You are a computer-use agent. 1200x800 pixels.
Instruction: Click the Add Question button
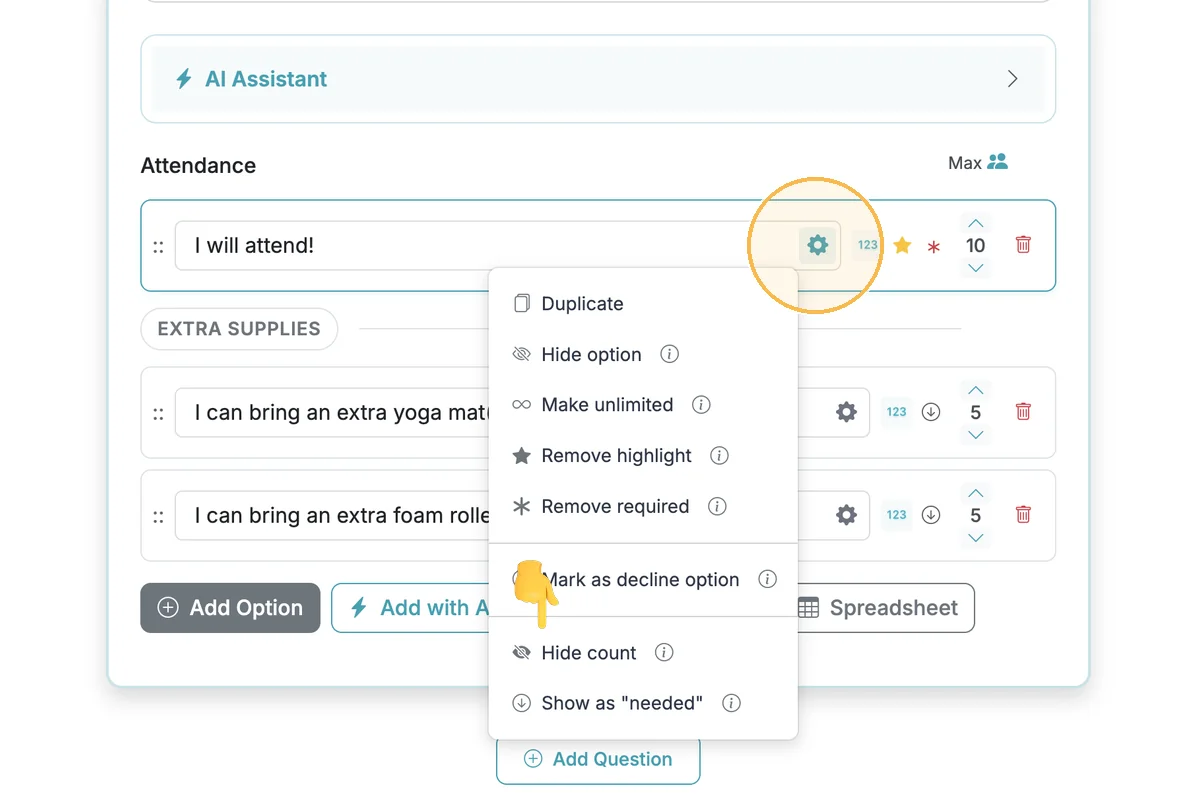[x=598, y=759]
